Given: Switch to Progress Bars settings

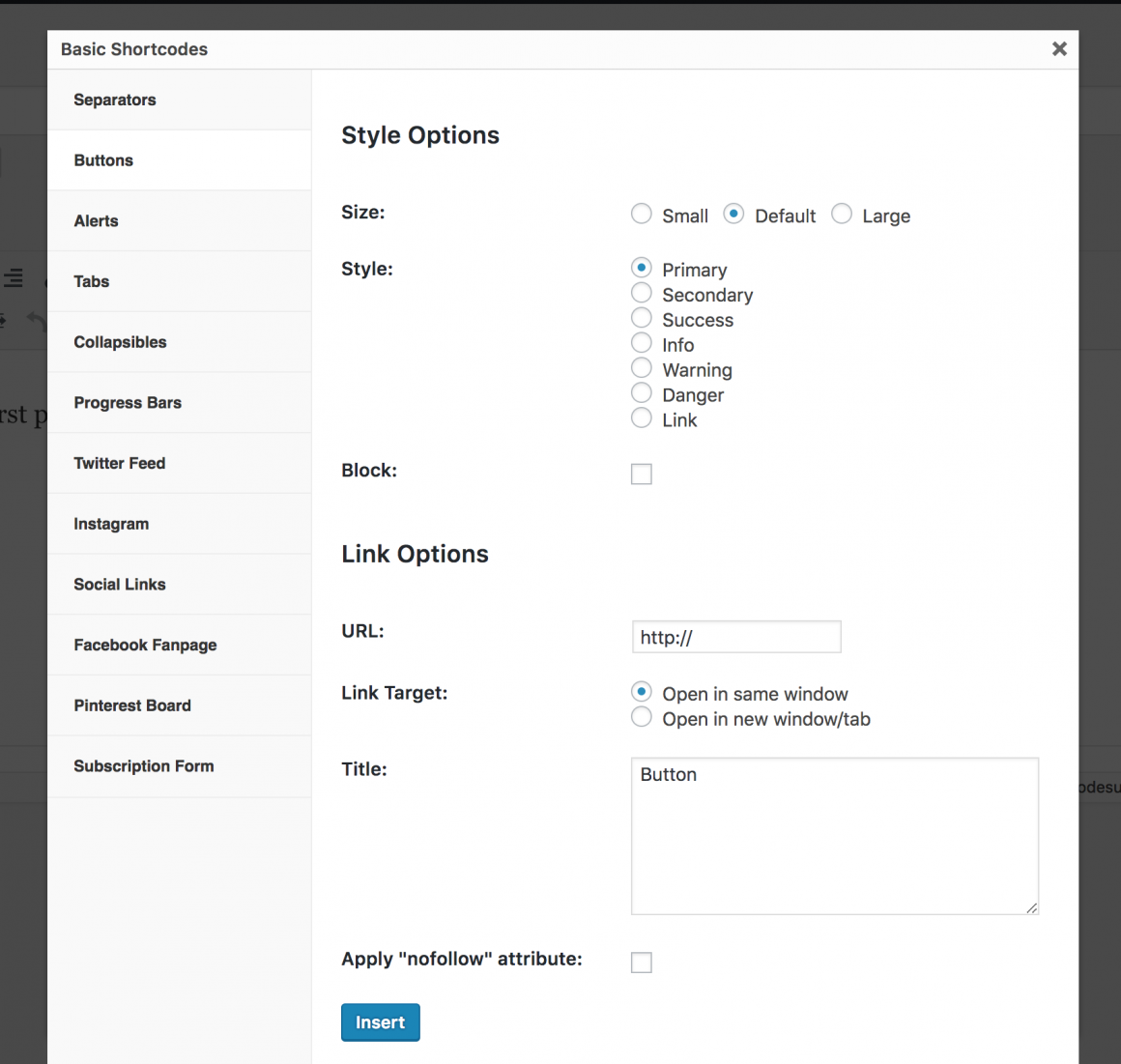Looking at the screenshot, I should coord(128,402).
